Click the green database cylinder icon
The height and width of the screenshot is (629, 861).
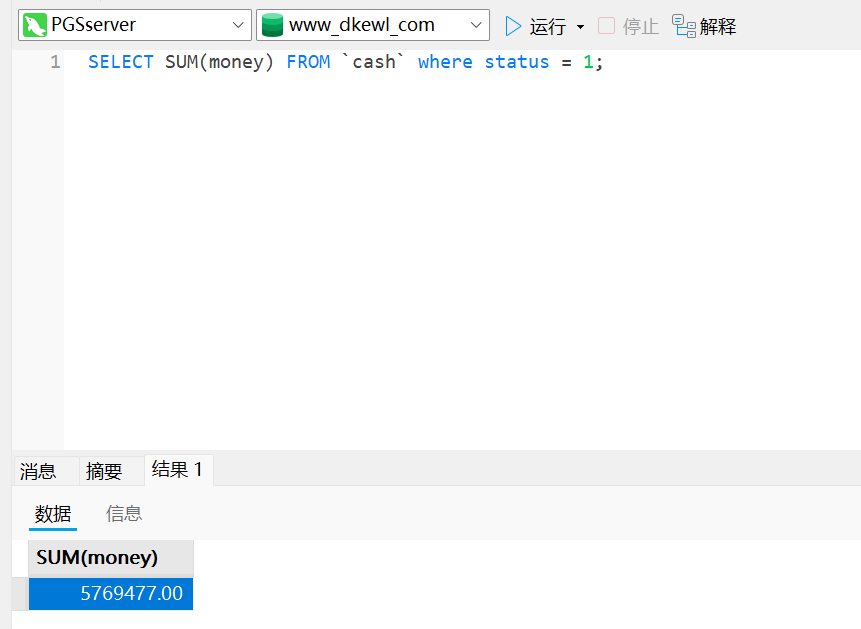(x=272, y=25)
